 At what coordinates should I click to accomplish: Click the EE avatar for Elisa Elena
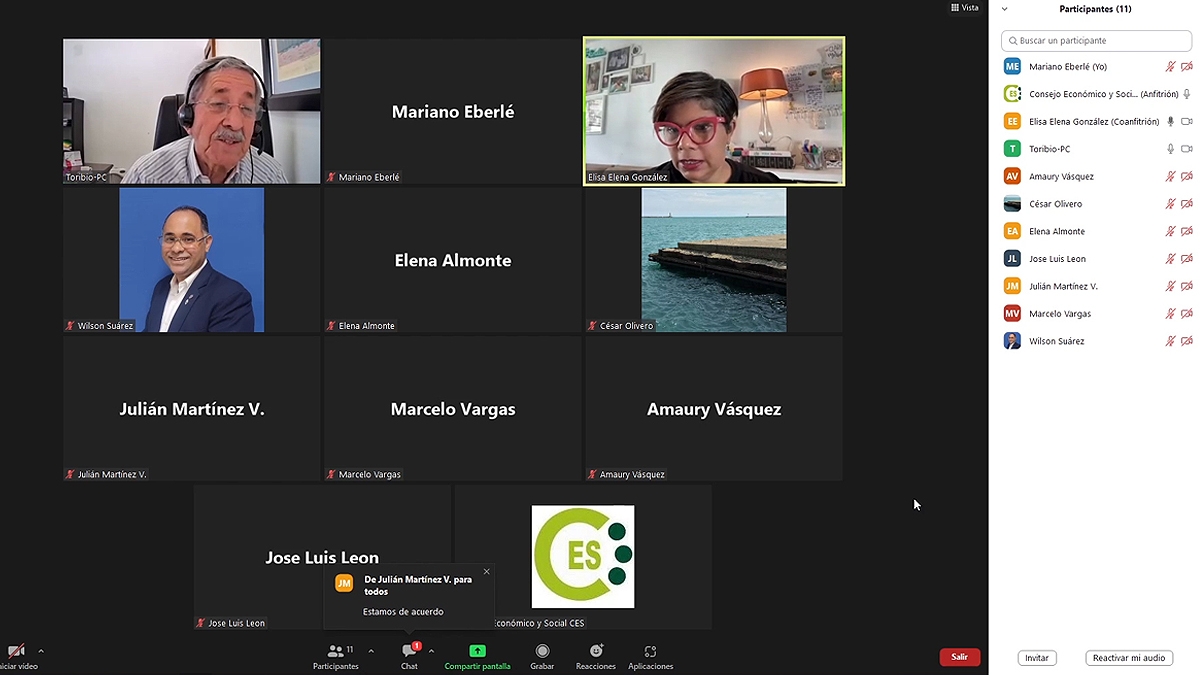coord(1012,121)
